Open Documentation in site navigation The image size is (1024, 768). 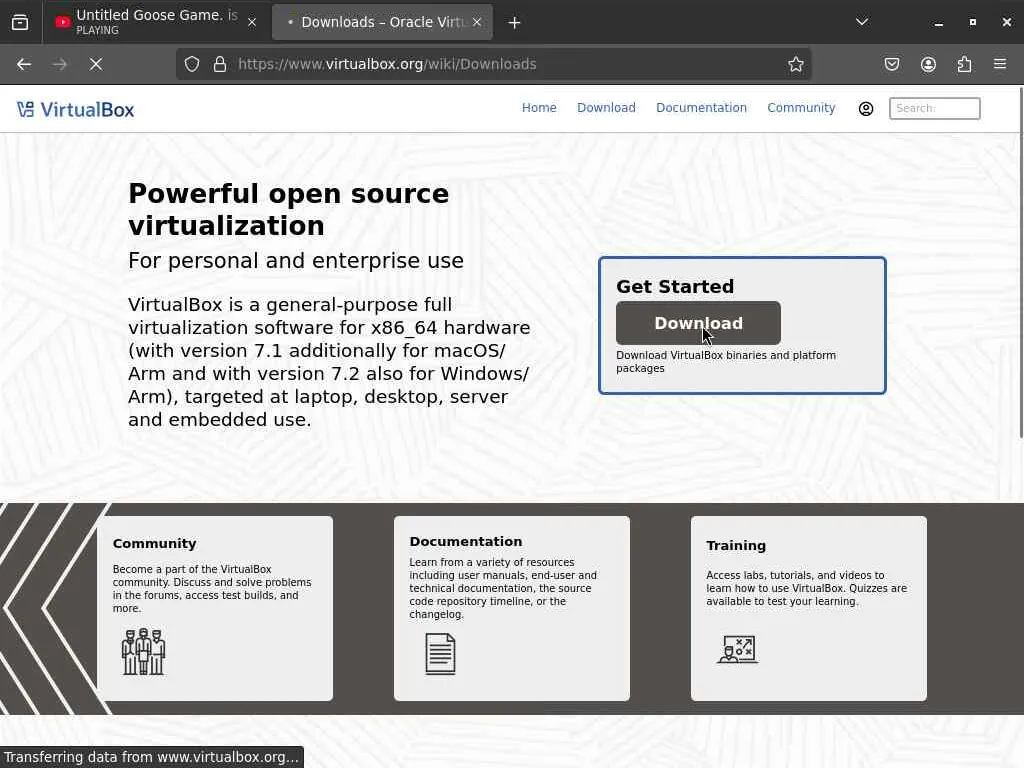coord(701,108)
